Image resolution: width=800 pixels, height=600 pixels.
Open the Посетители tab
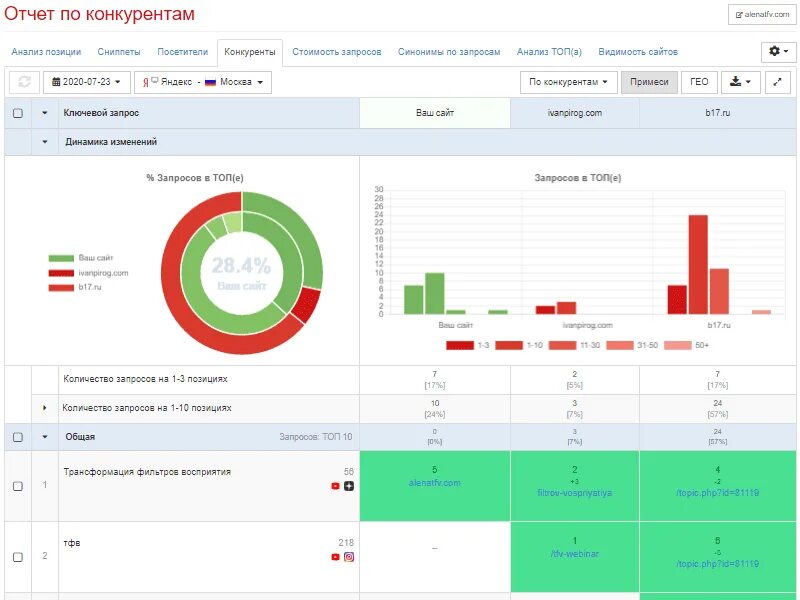pyautogui.click(x=183, y=52)
